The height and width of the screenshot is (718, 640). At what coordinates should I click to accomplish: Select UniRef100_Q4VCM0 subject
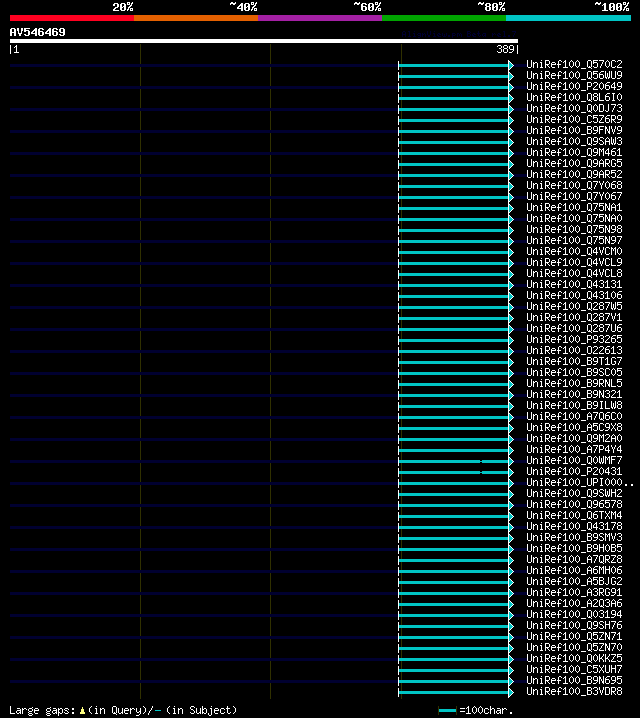click(574, 251)
